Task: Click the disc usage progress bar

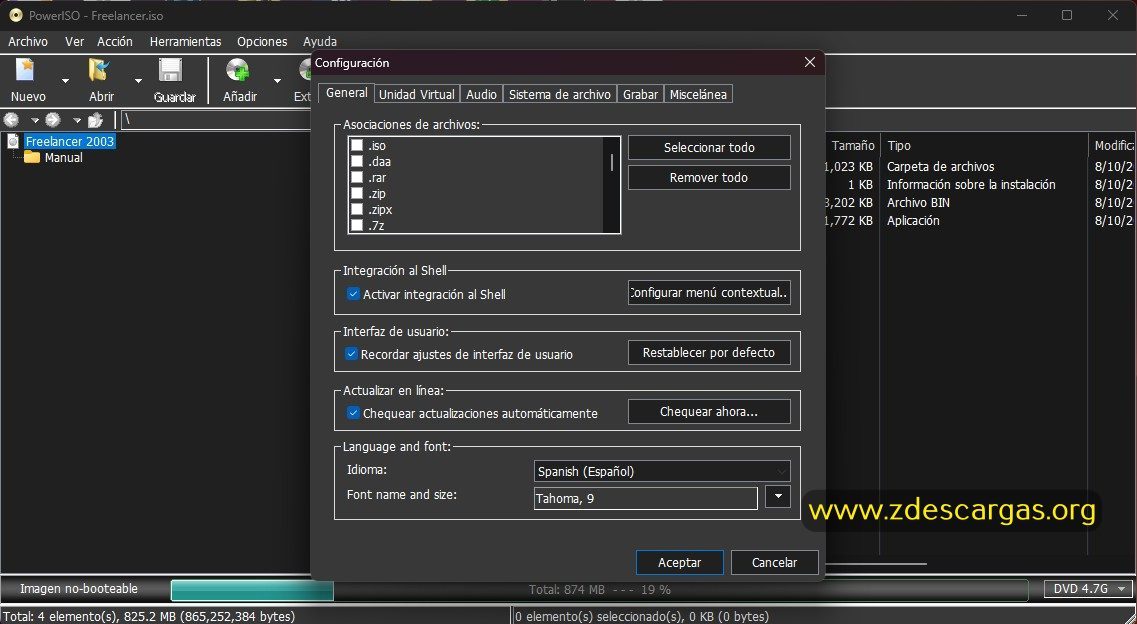Action: (x=599, y=589)
